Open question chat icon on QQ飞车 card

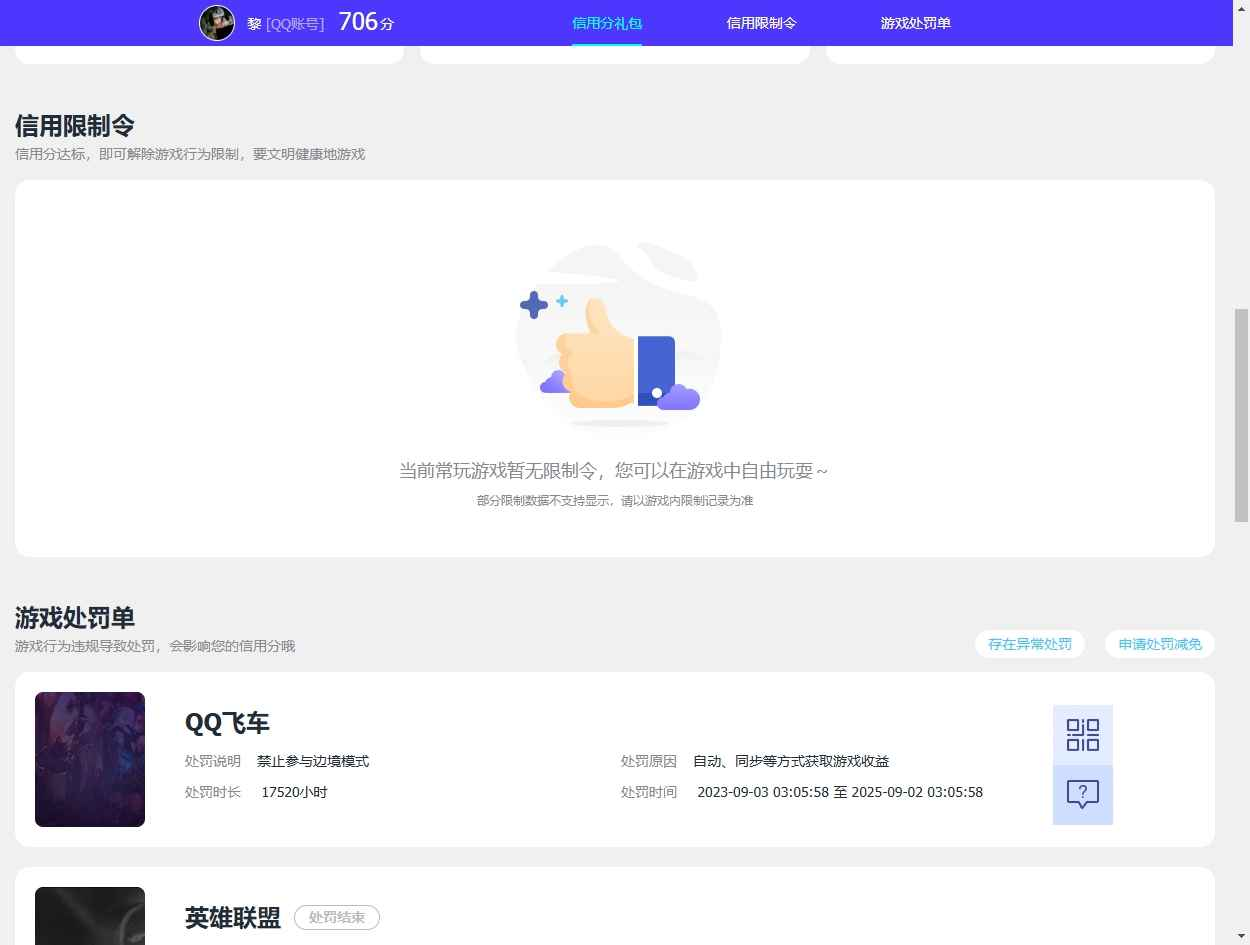coord(1083,795)
